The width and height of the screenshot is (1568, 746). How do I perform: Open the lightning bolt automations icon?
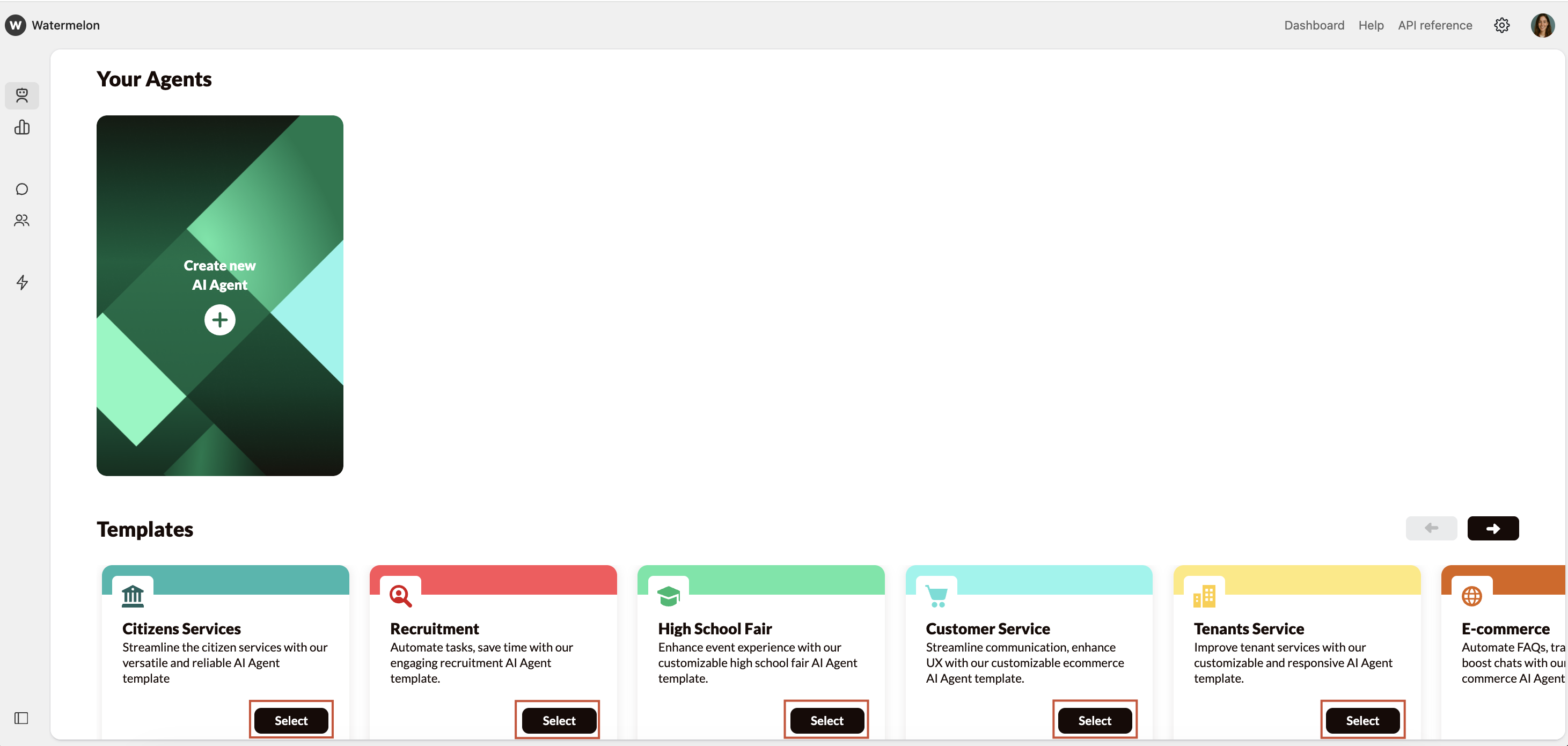tap(22, 282)
